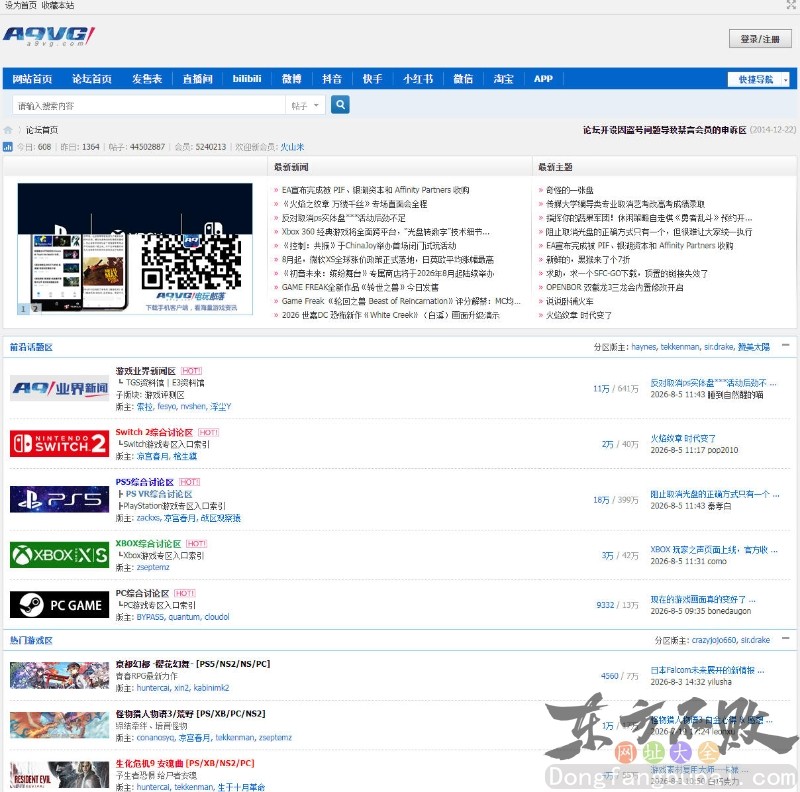The image size is (800, 792).
Task: Open moderator crazyjojo660 profile link
Action: (714, 640)
